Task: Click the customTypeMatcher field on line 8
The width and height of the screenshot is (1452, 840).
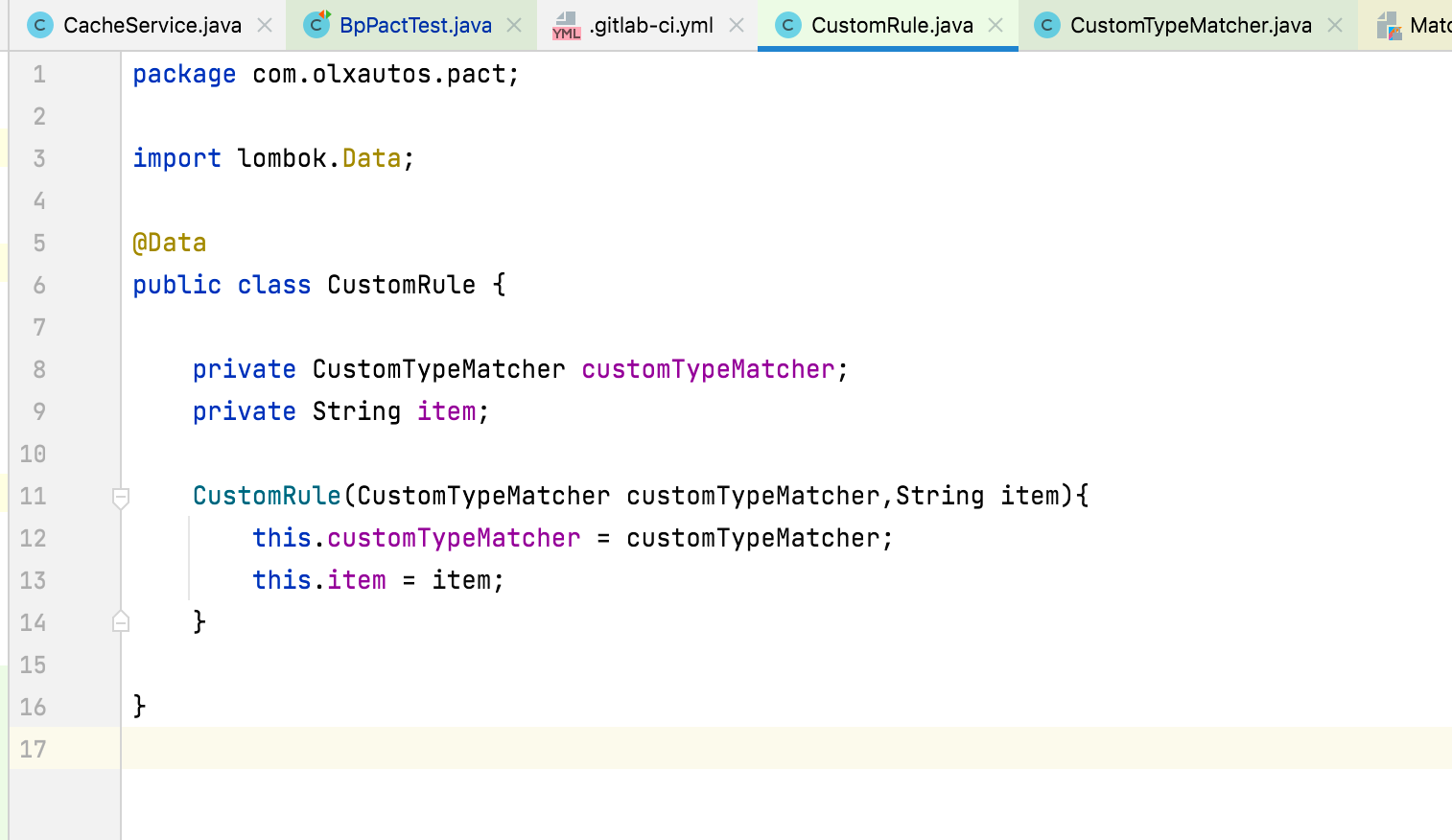Action: tap(708, 369)
